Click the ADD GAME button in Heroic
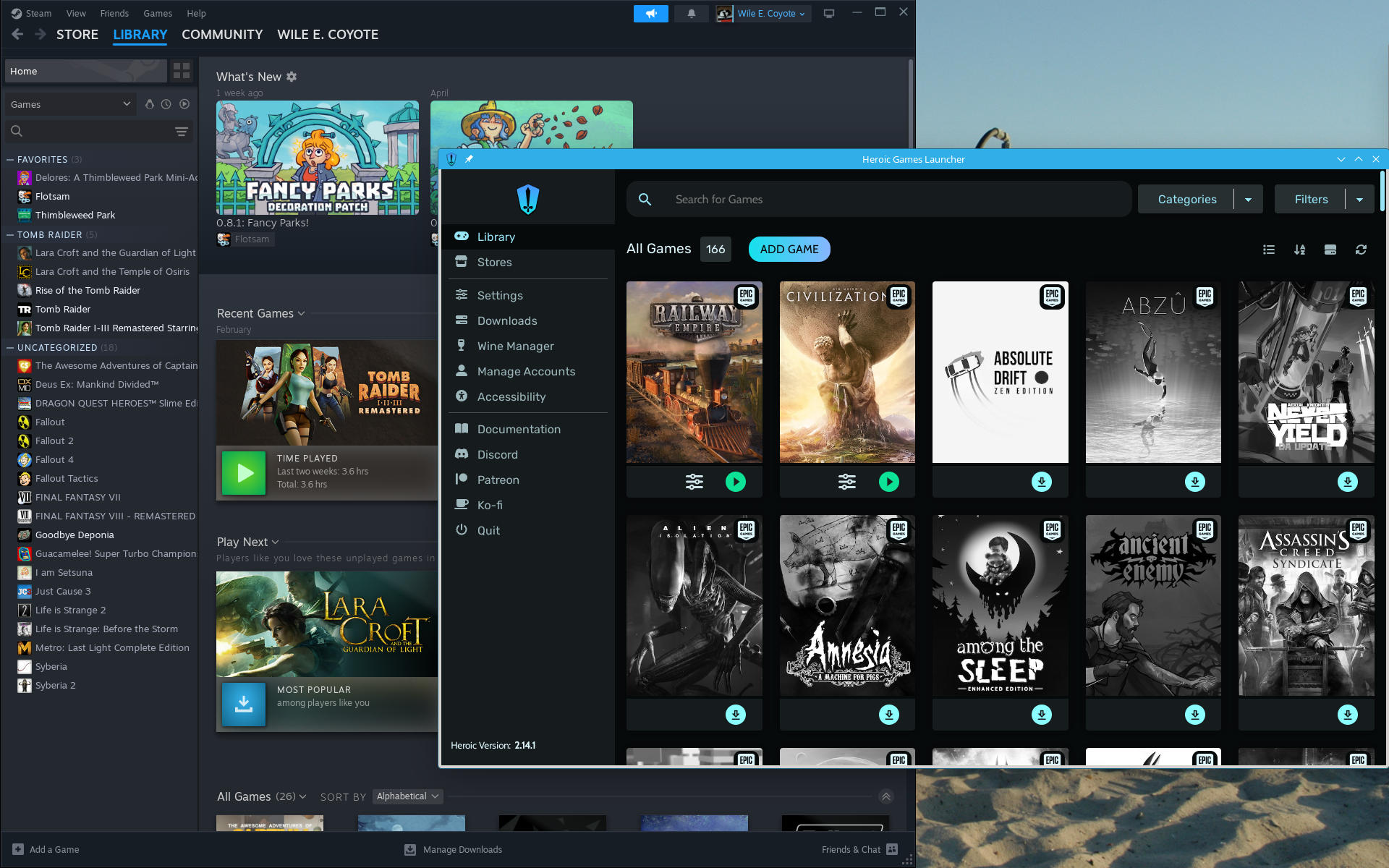 tap(789, 249)
